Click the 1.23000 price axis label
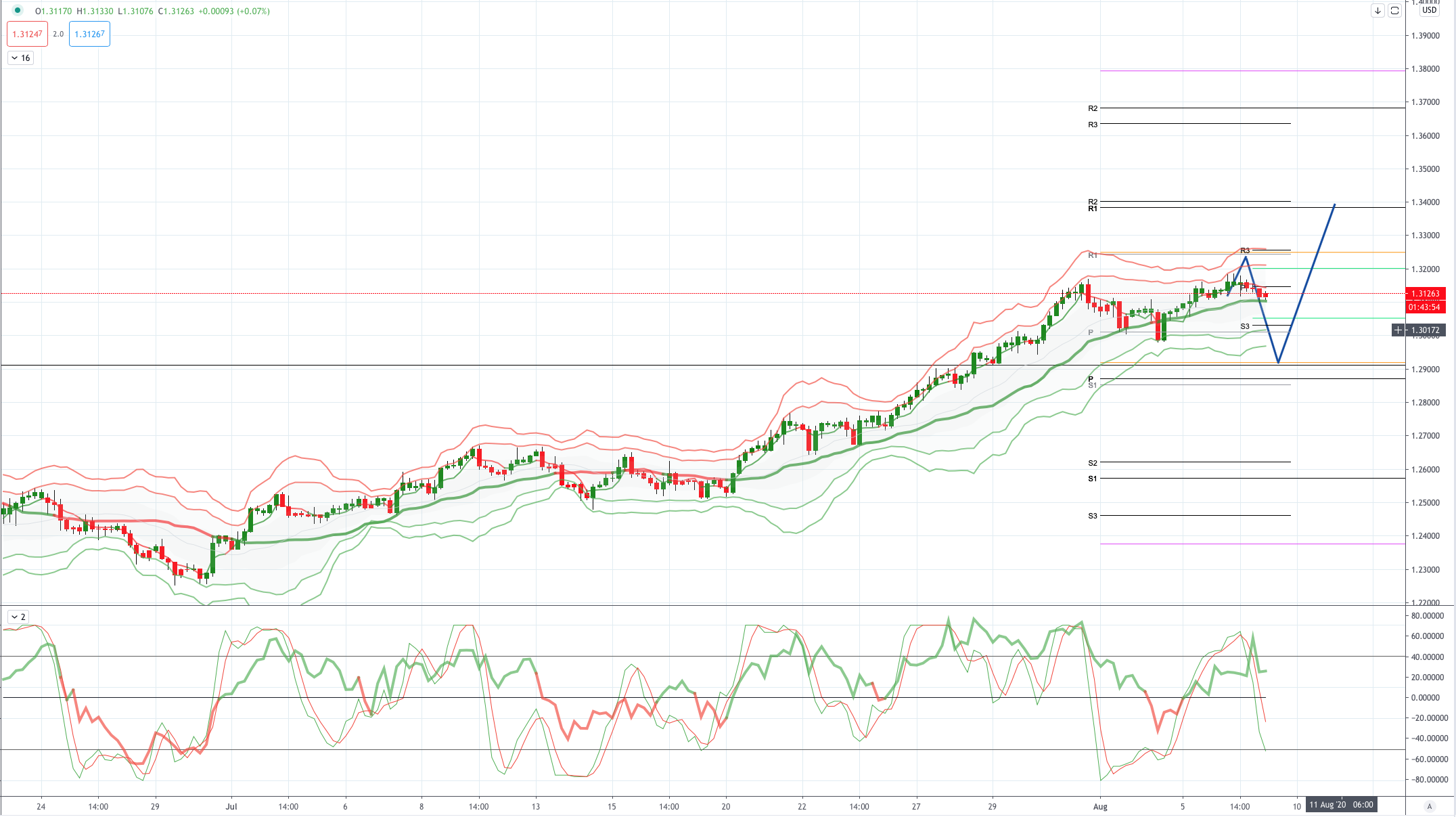Screen dimensions: 1456x817 tap(1425, 570)
